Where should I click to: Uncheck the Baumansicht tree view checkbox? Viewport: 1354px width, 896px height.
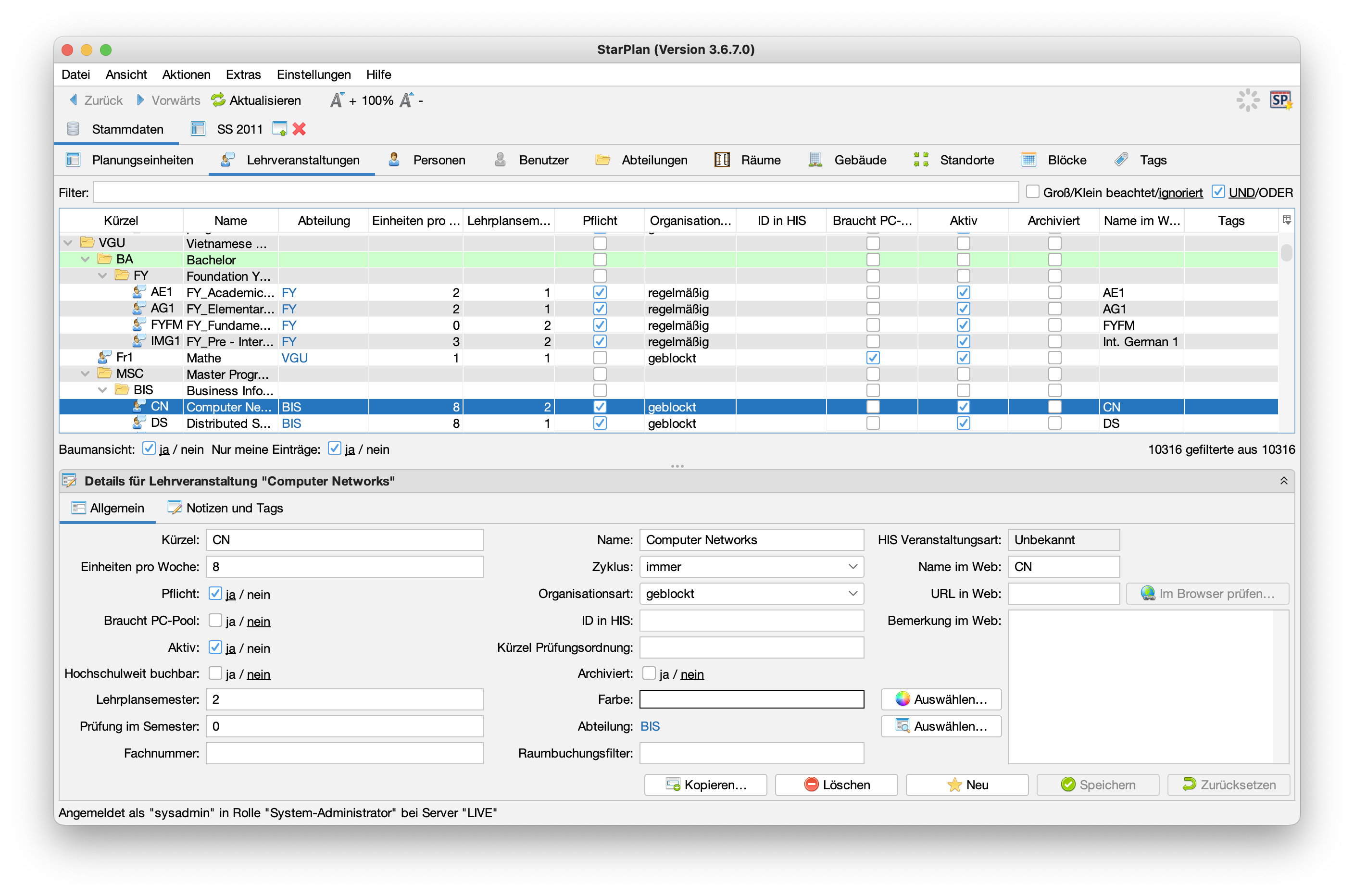point(149,449)
